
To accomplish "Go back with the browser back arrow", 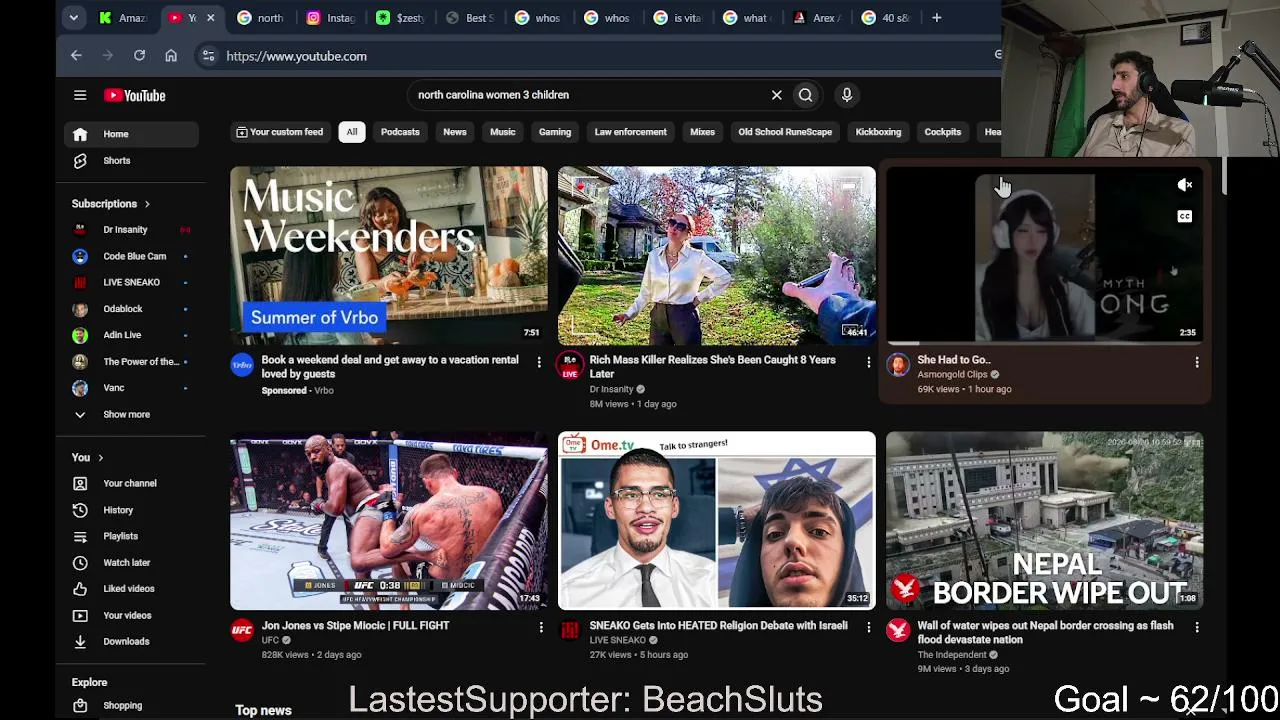I will (76, 56).
